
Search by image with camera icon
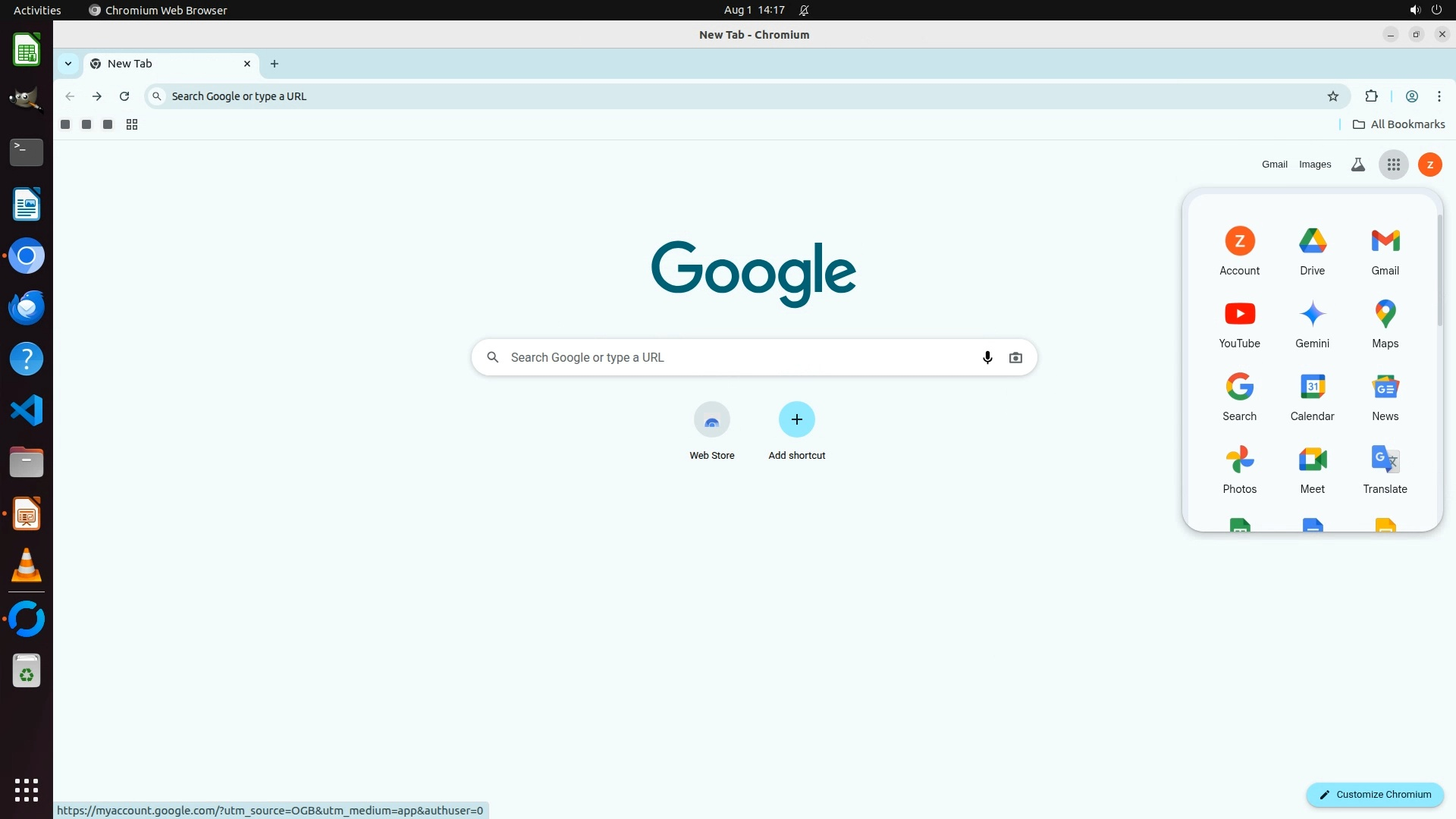click(x=1015, y=357)
